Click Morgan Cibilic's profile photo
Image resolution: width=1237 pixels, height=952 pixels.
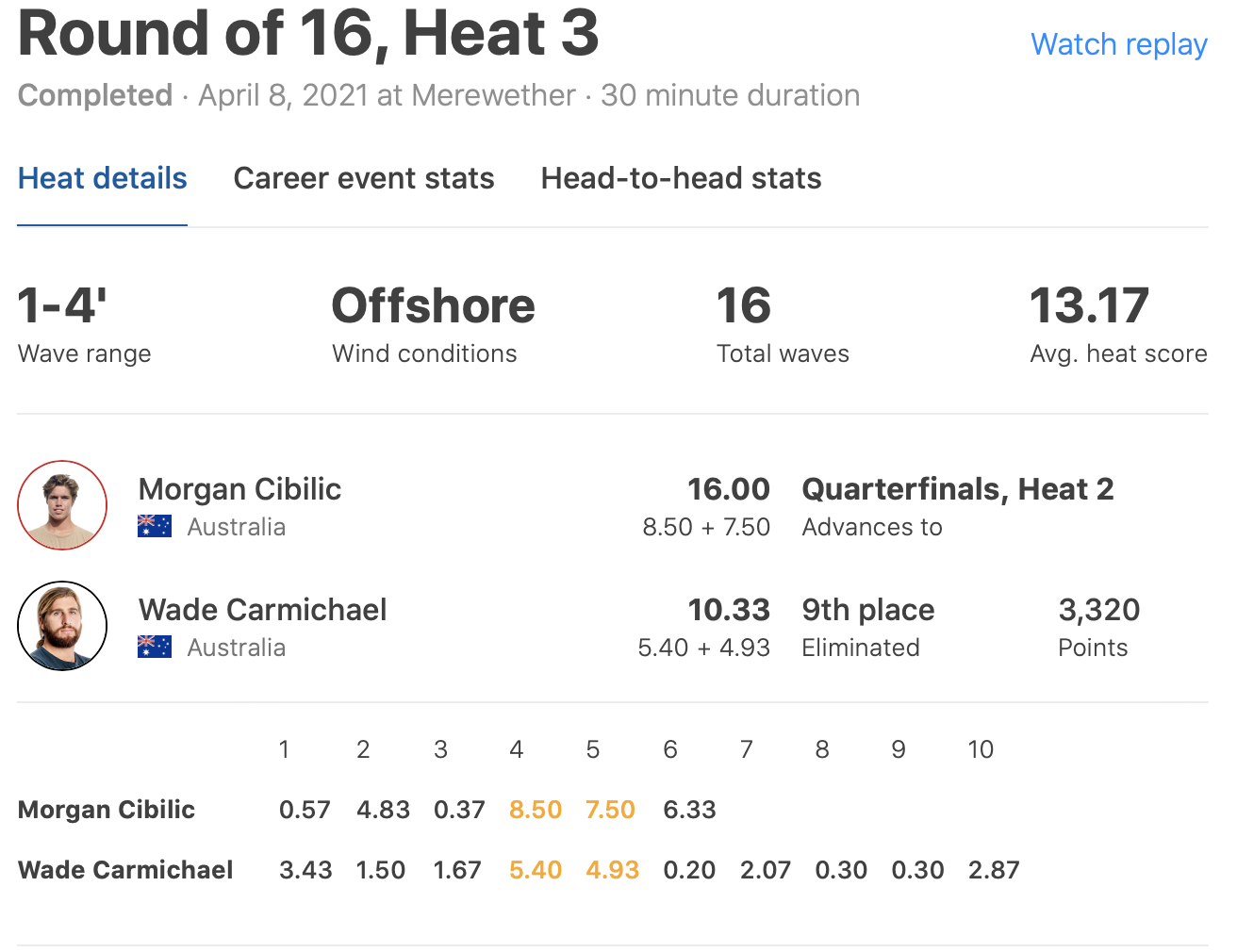click(x=62, y=505)
